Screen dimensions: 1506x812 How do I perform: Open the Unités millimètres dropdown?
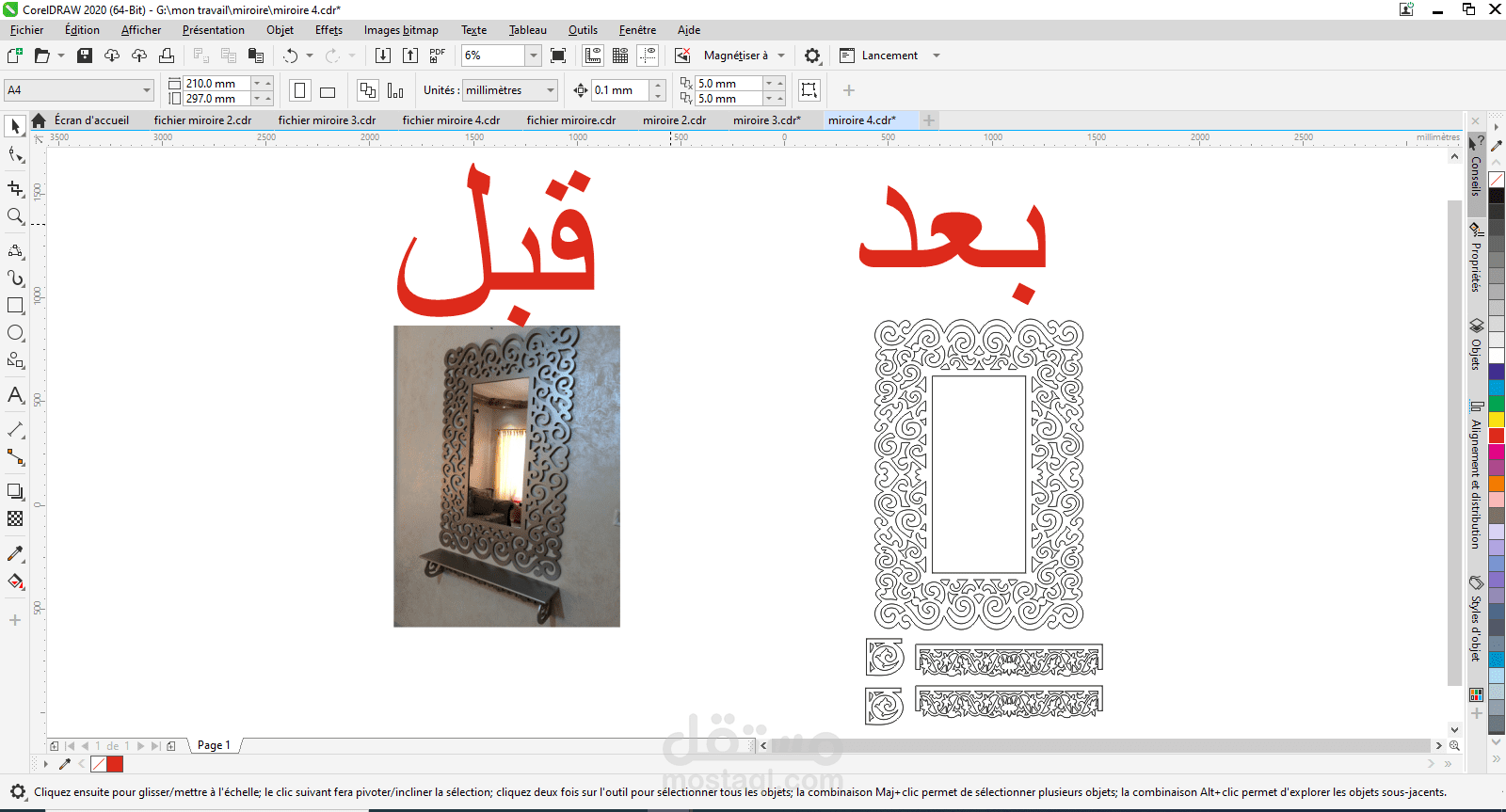(x=551, y=90)
